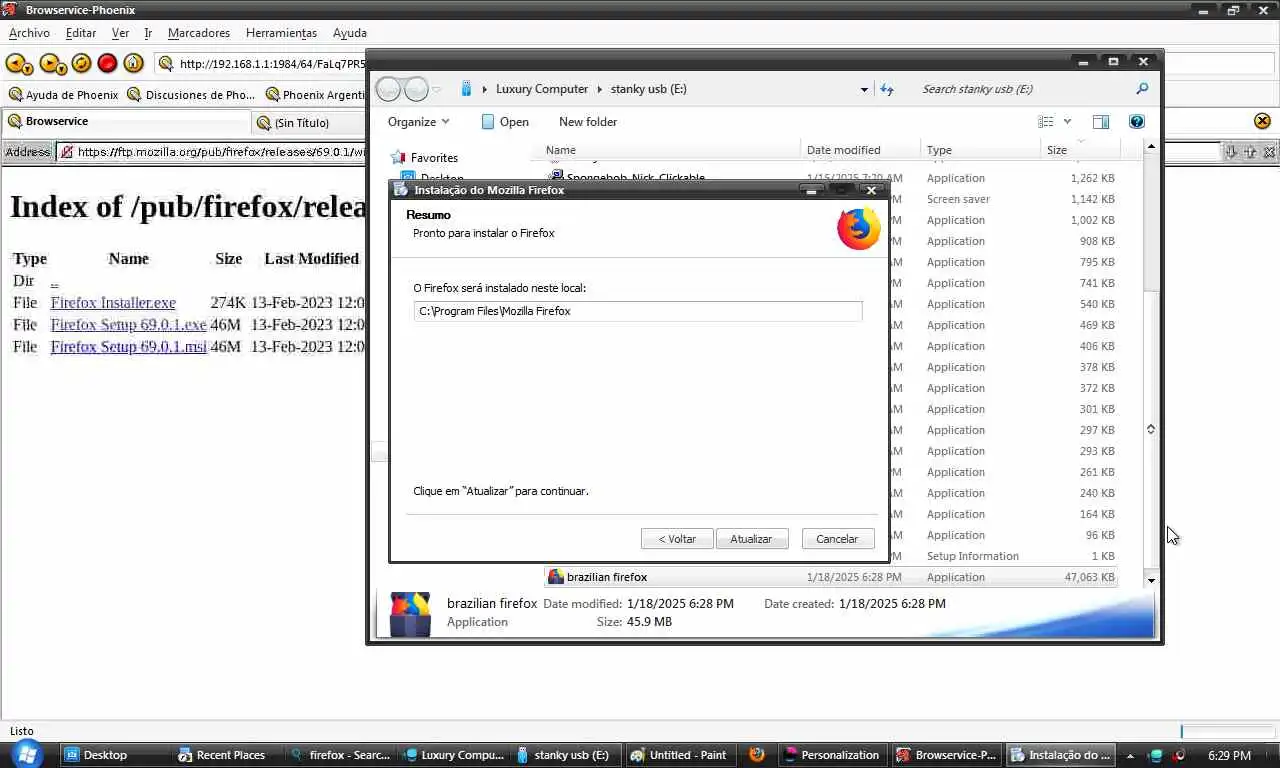The image size is (1280, 768).
Task: Click the down arrow icon beside Browservice address bar
Action: (x=1232, y=152)
